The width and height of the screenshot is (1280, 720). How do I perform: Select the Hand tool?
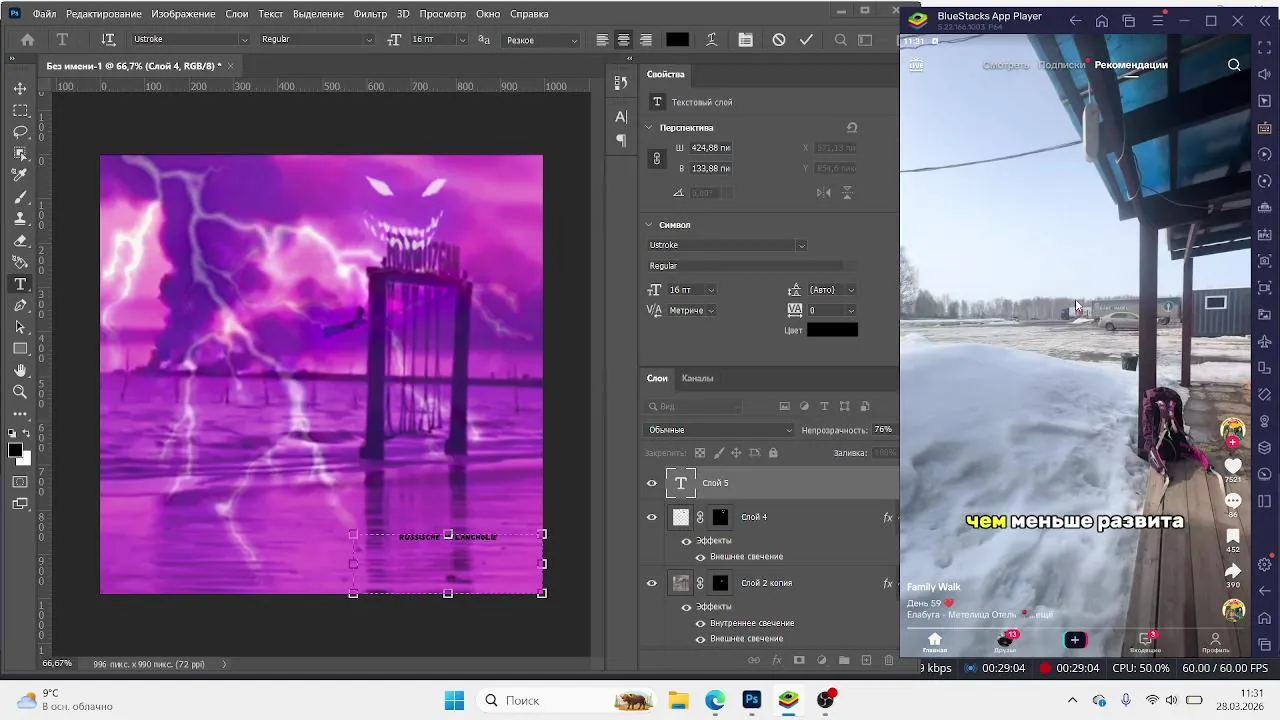pyautogui.click(x=20, y=371)
